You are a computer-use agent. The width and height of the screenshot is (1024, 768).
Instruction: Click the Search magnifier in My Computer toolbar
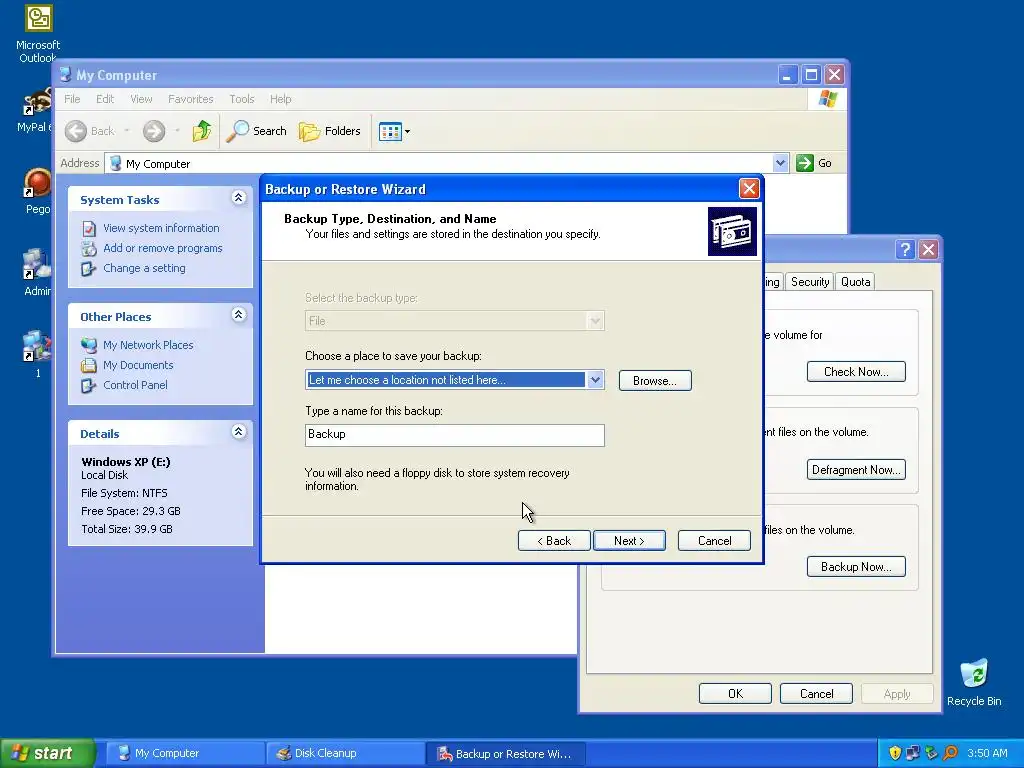[x=238, y=131]
